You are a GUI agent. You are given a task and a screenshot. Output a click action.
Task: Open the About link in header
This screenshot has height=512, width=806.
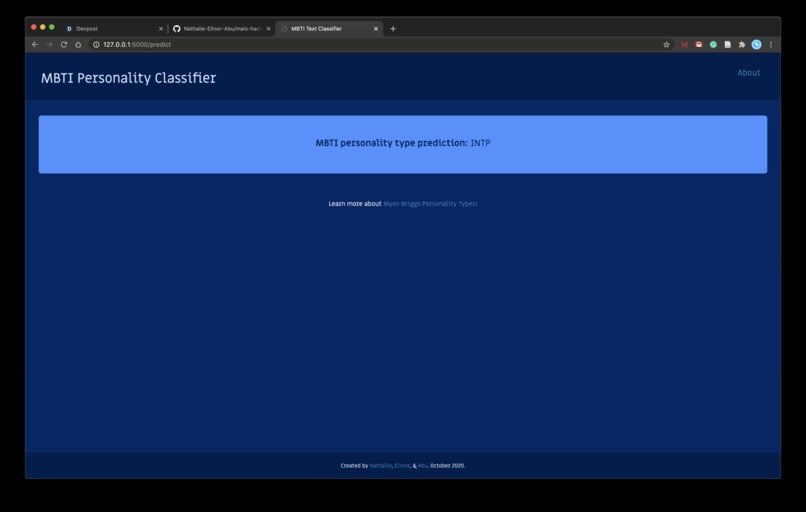tap(748, 73)
